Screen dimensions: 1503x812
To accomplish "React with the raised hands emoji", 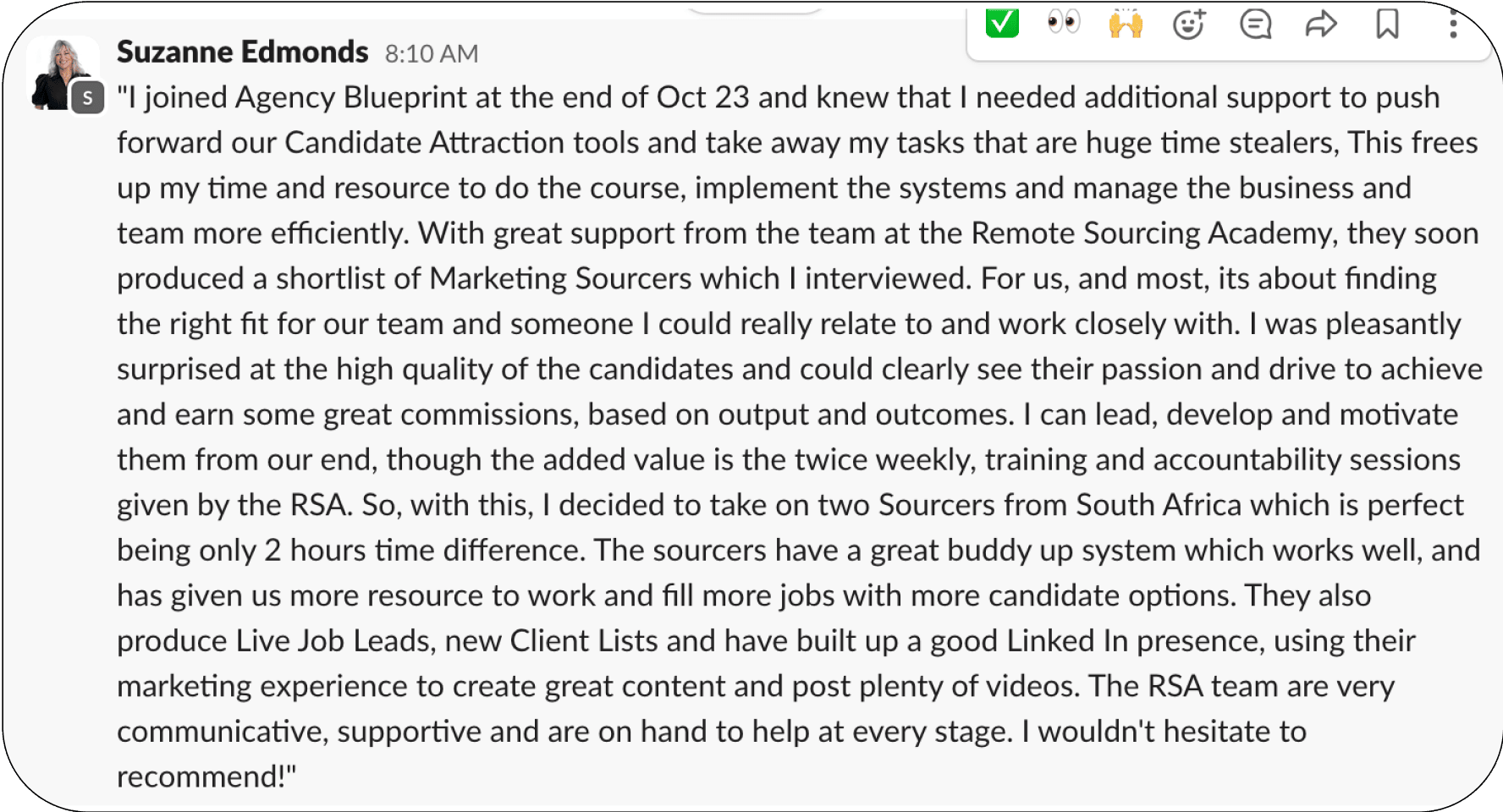I will [x=1126, y=24].
